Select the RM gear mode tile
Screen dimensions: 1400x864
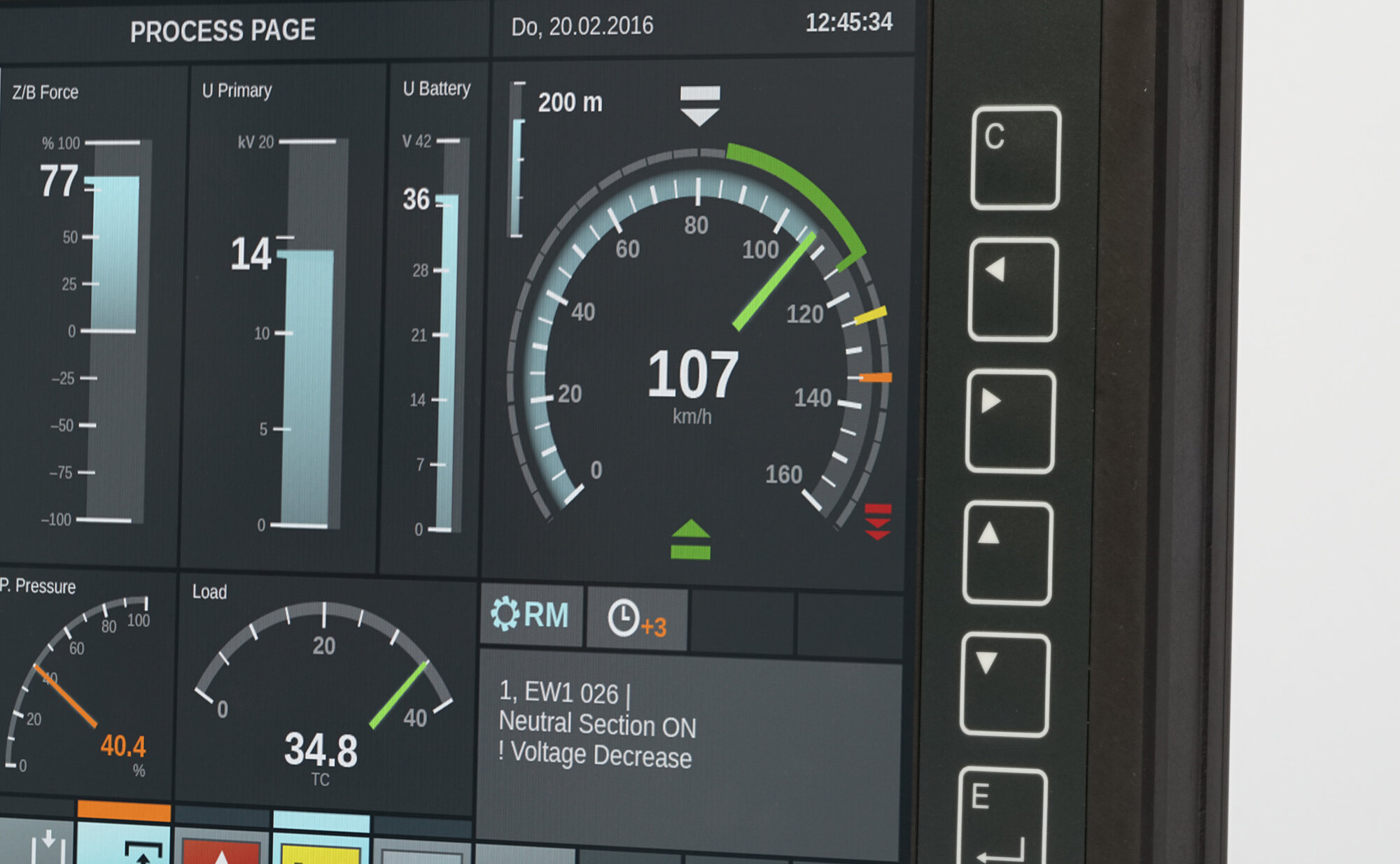click(531, 615)
